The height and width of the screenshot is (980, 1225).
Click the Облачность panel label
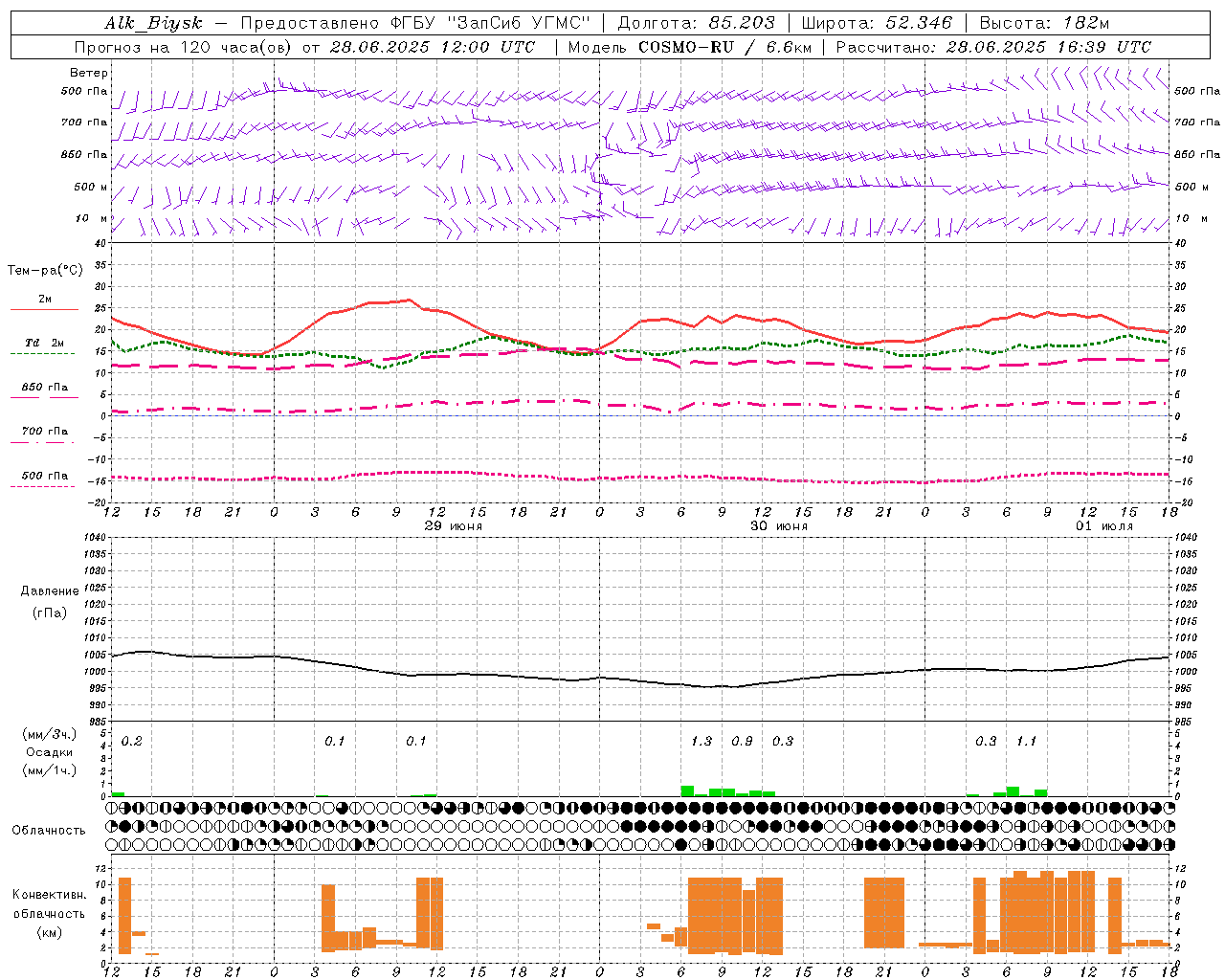pyautogui.click(x=49, y=830)
